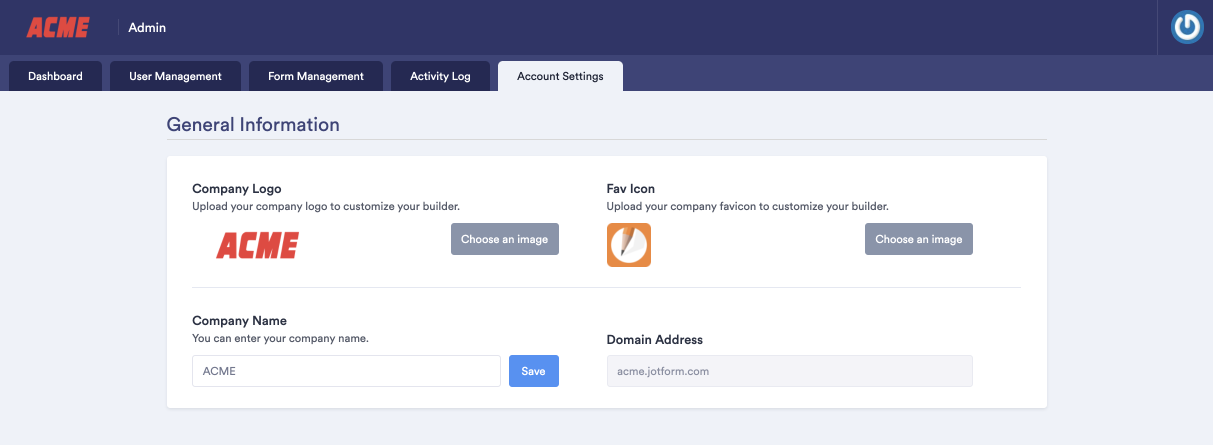Click the acme.jotform.com domain address field
1213x445 pixels.
point(789,371)
